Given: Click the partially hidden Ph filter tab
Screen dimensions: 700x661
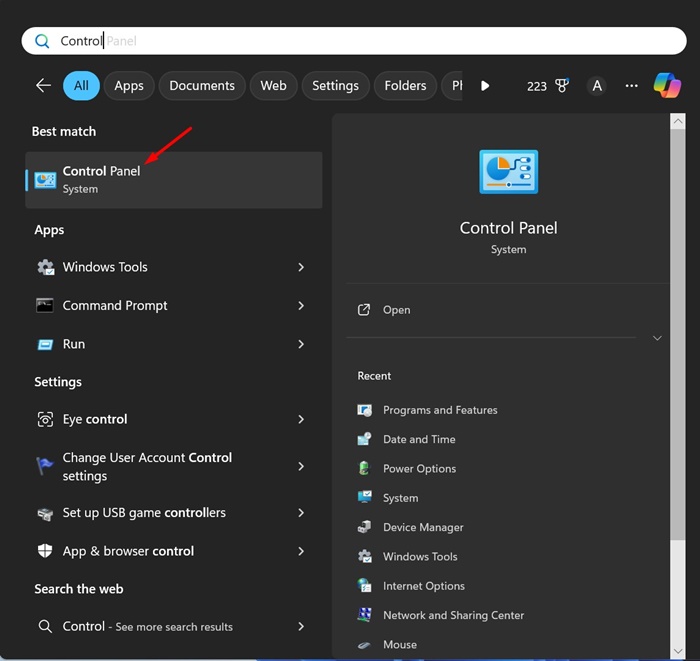Looking at the screenshot, I should pos(451,85).
